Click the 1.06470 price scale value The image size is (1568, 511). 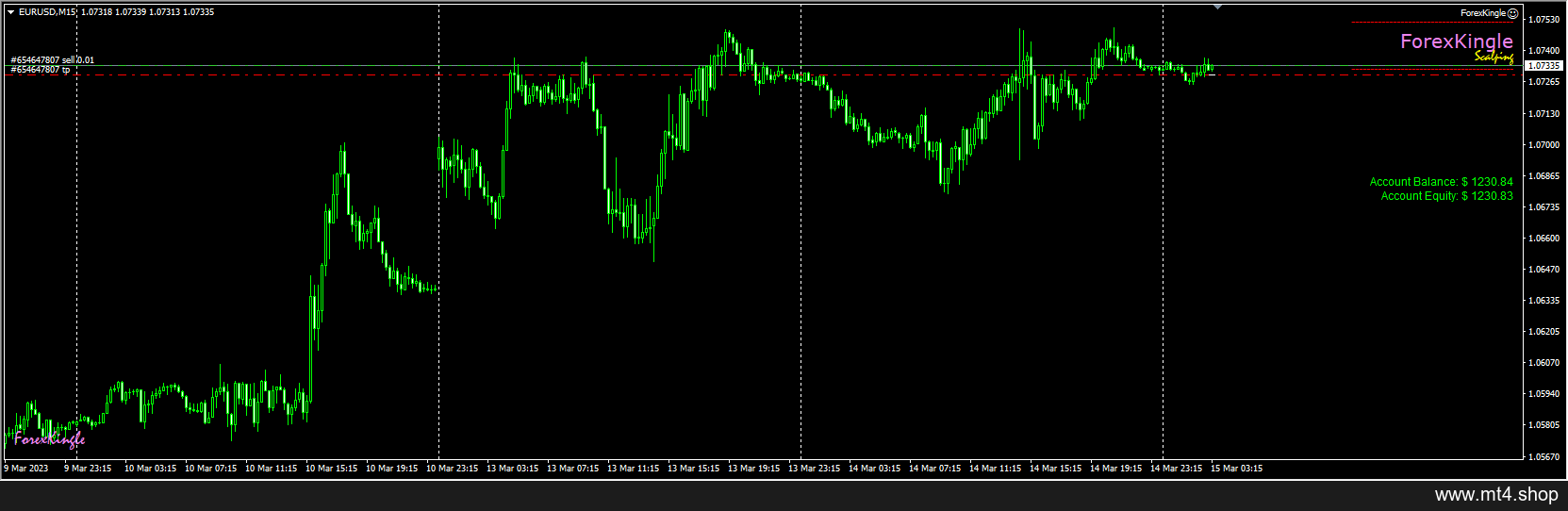click(1543, 270)
